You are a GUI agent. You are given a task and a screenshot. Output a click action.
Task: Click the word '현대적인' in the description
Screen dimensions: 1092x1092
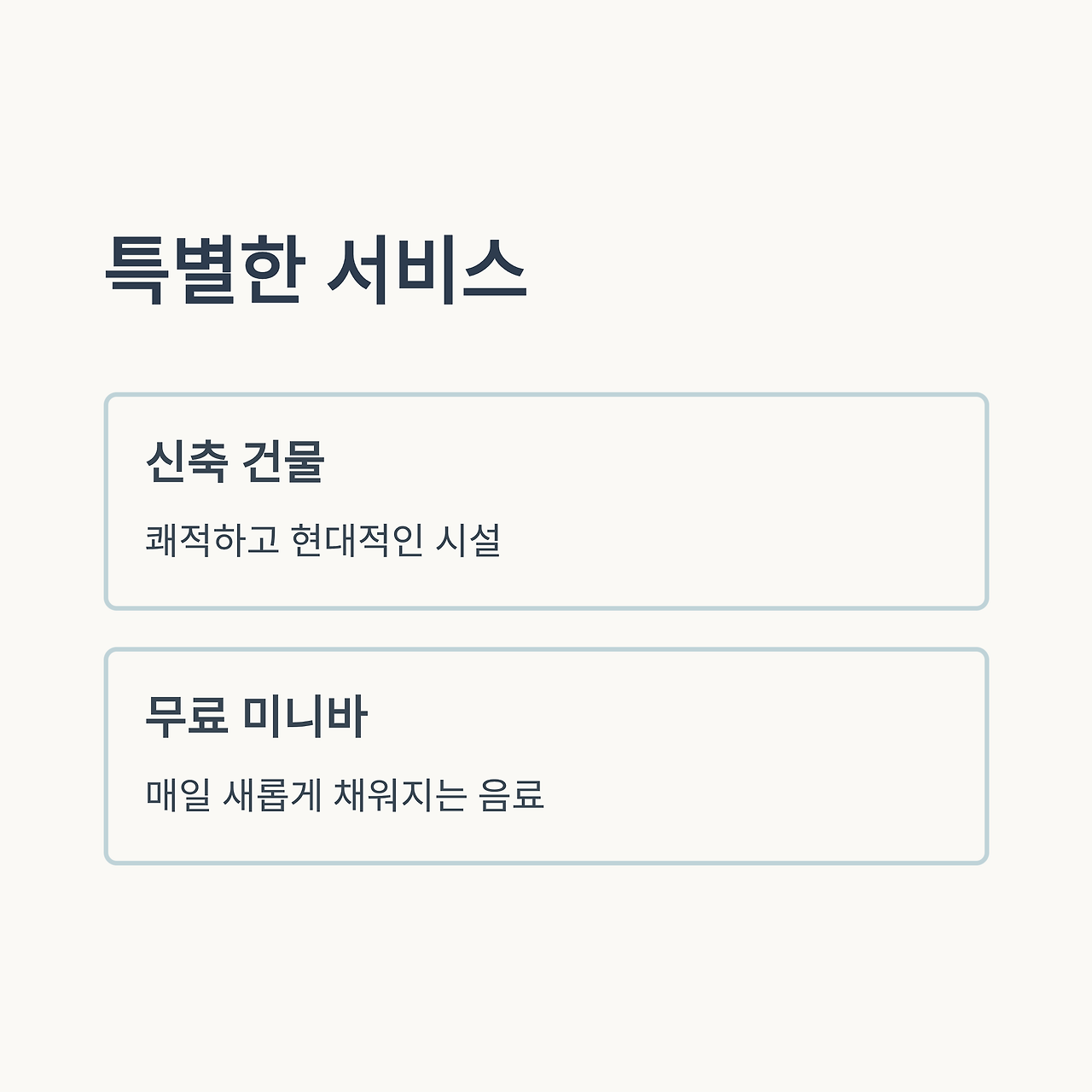pos(357,540)
